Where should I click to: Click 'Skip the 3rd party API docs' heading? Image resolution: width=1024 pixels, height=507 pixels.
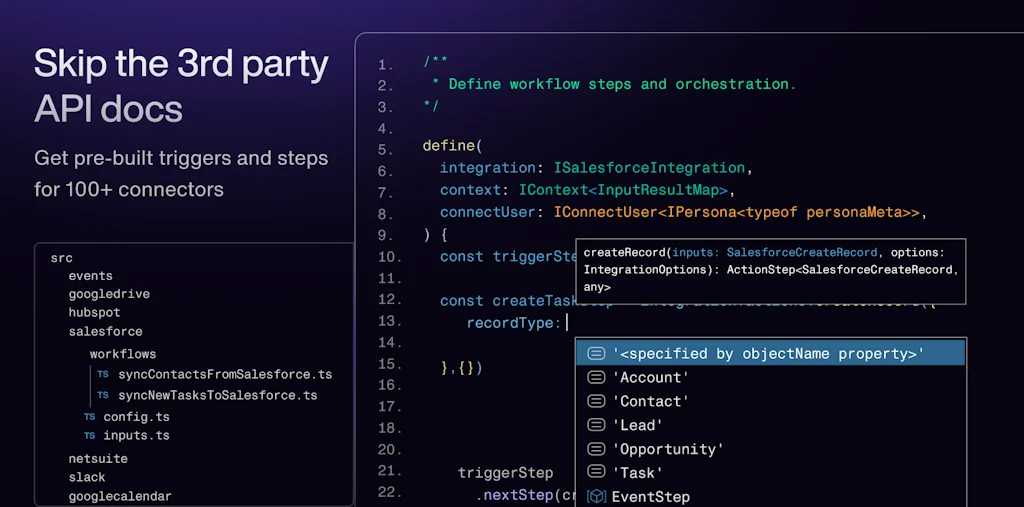181,86
